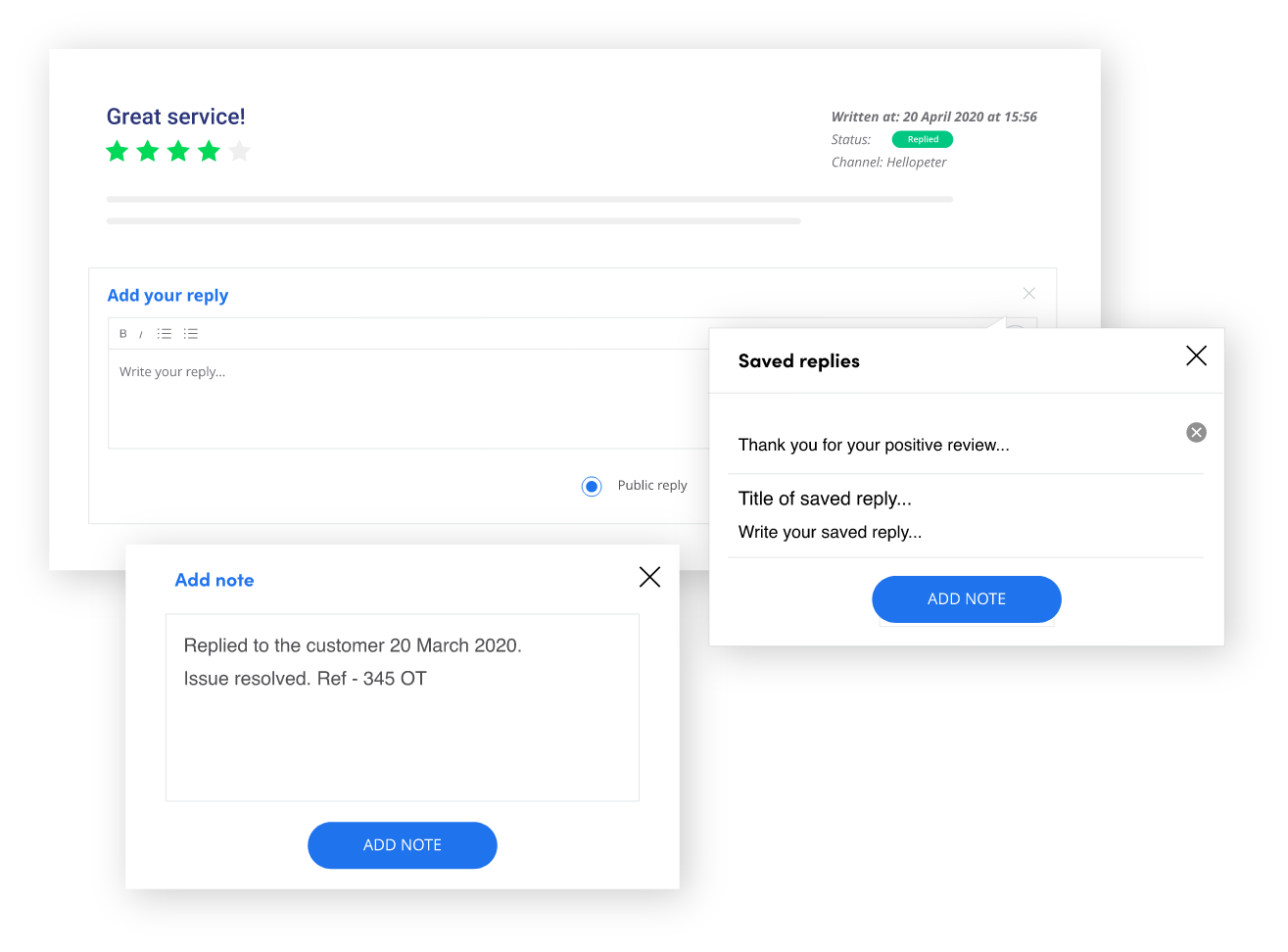Open the 'Great service!' review title
This screenshot has width=1288, height=952.
click(175, 116)
